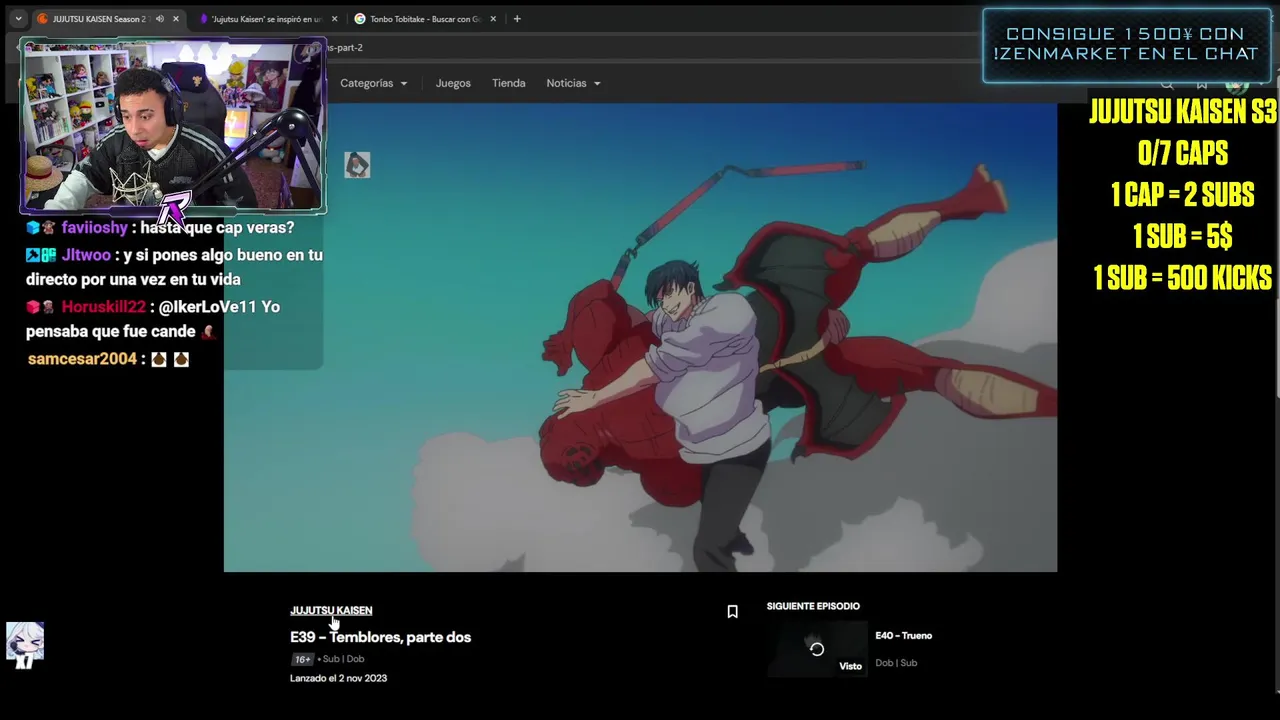1280x720 pixels.
Task: Close the Tonbo Tobitake search tab
Action: [x=493, y=19]
